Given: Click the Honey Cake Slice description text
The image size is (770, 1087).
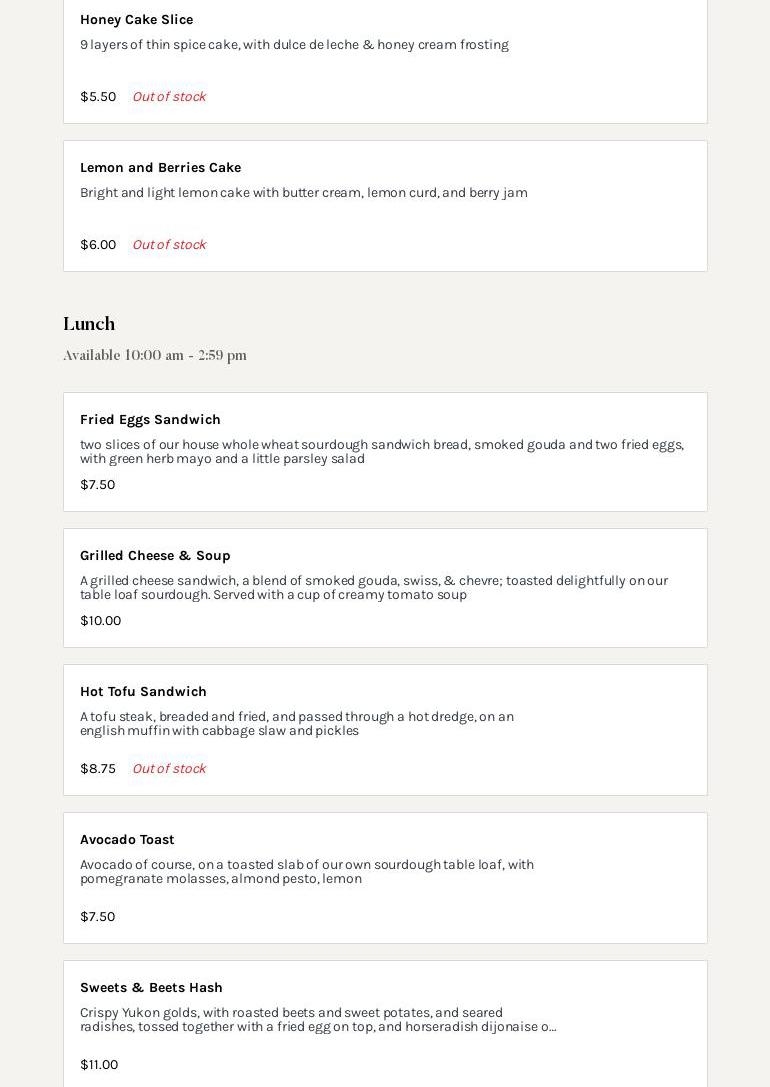Looking at the screenshot, I should (294, 44).
